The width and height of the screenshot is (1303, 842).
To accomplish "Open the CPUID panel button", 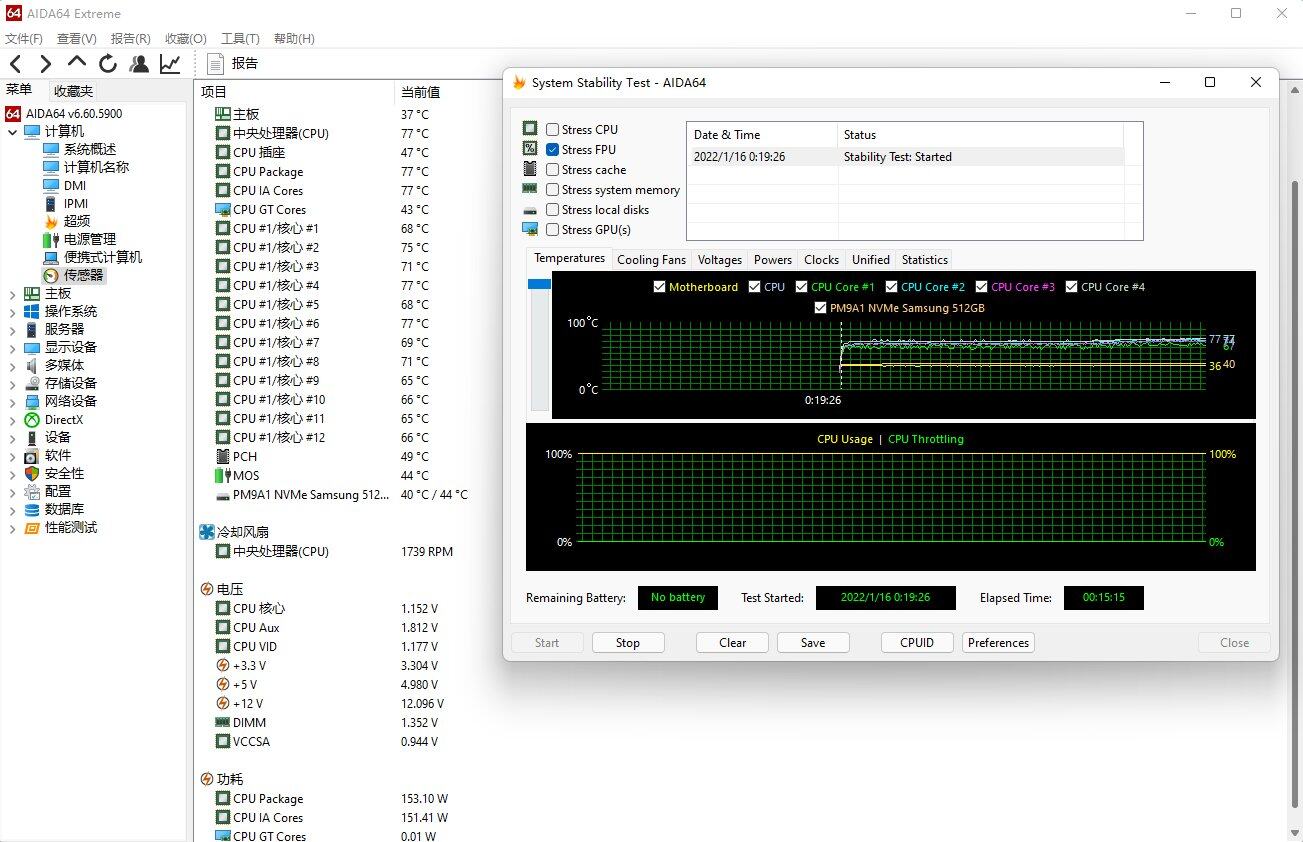I will tap(917, 643).
